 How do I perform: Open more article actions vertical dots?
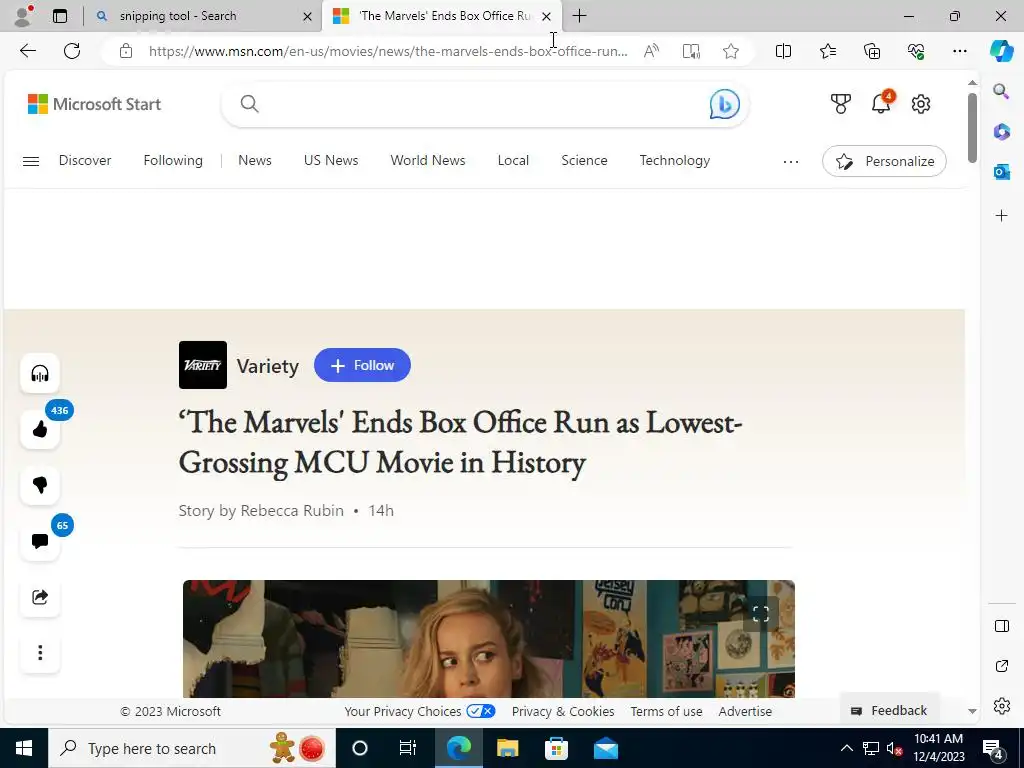coord(40,652)
